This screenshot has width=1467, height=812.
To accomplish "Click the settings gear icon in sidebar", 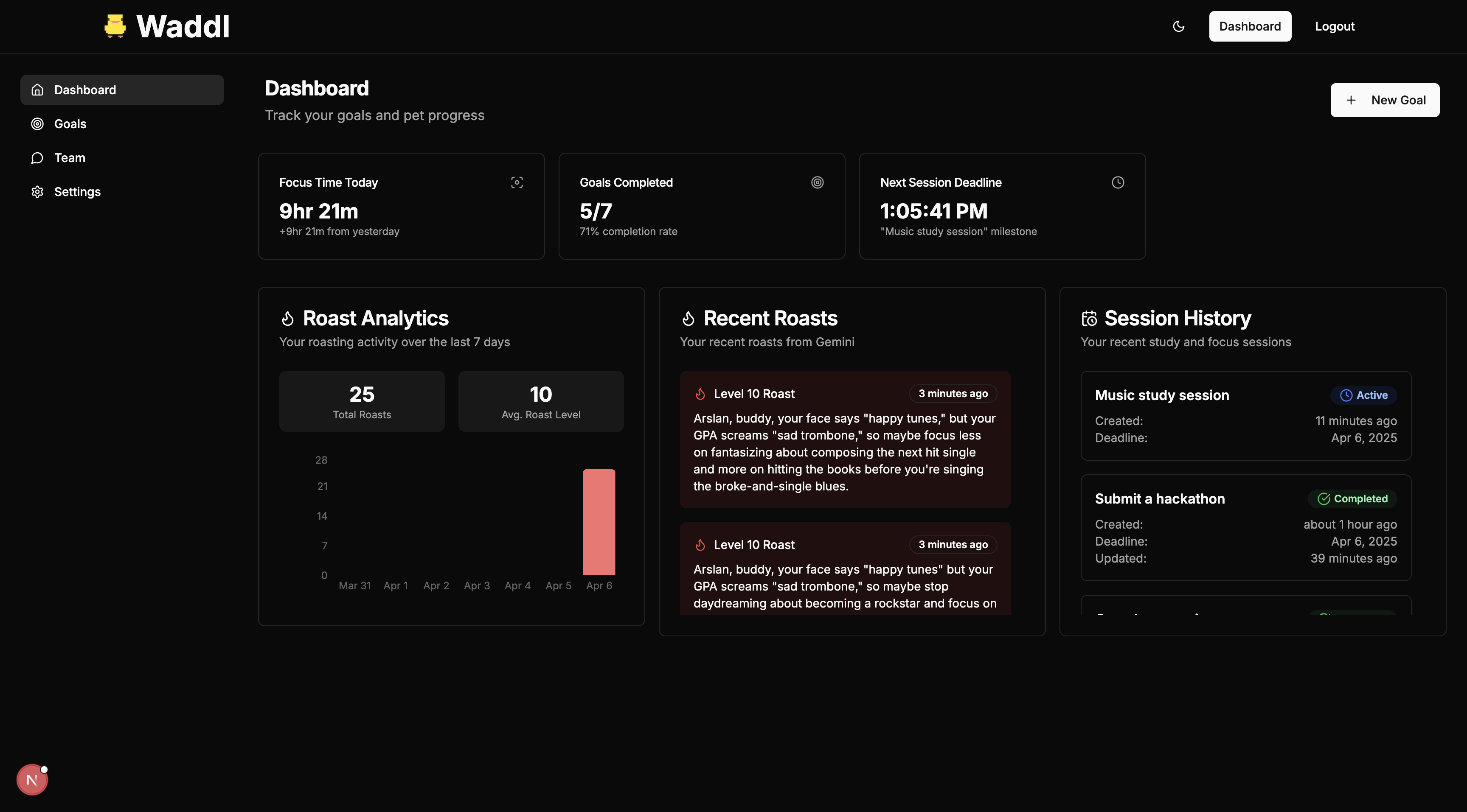I will click(x=38, y=192).
